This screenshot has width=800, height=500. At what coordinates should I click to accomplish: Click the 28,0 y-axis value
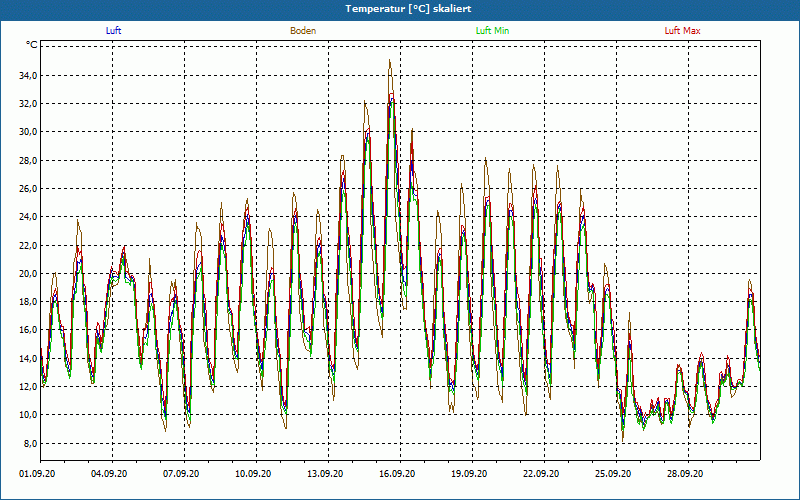pos(27,161)
